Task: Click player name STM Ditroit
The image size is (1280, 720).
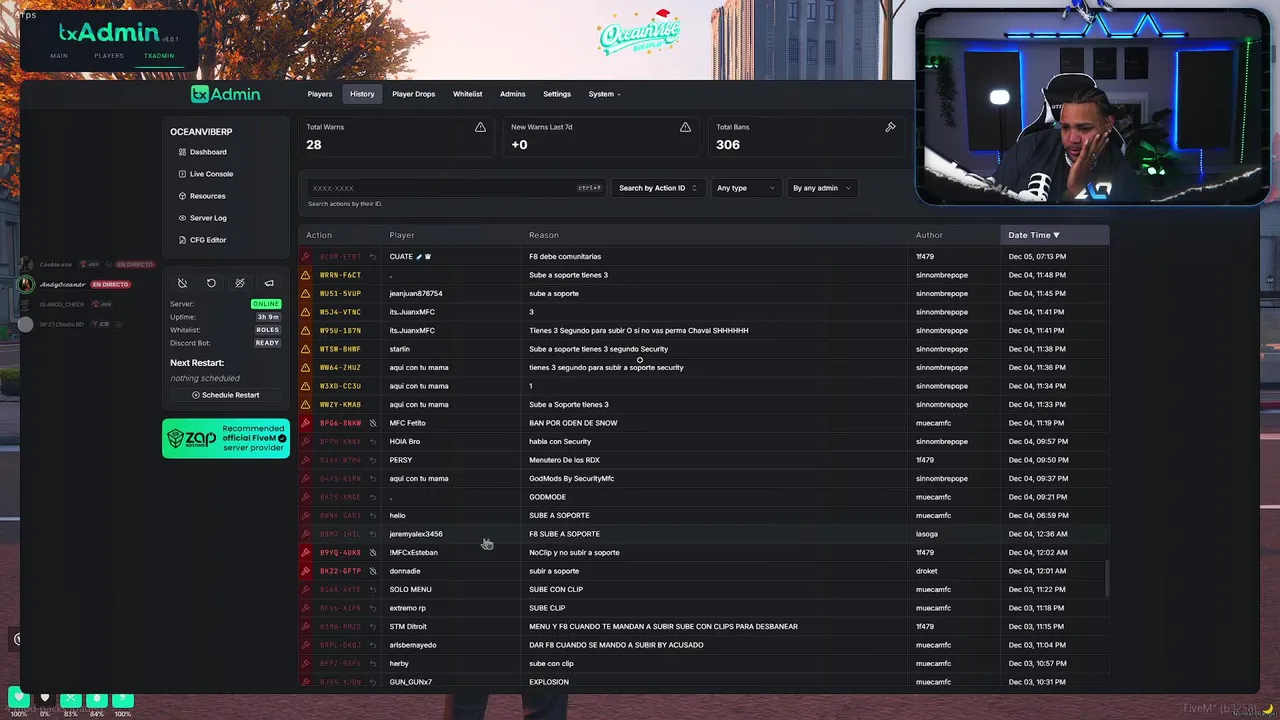Action: (x=408, y=626)
